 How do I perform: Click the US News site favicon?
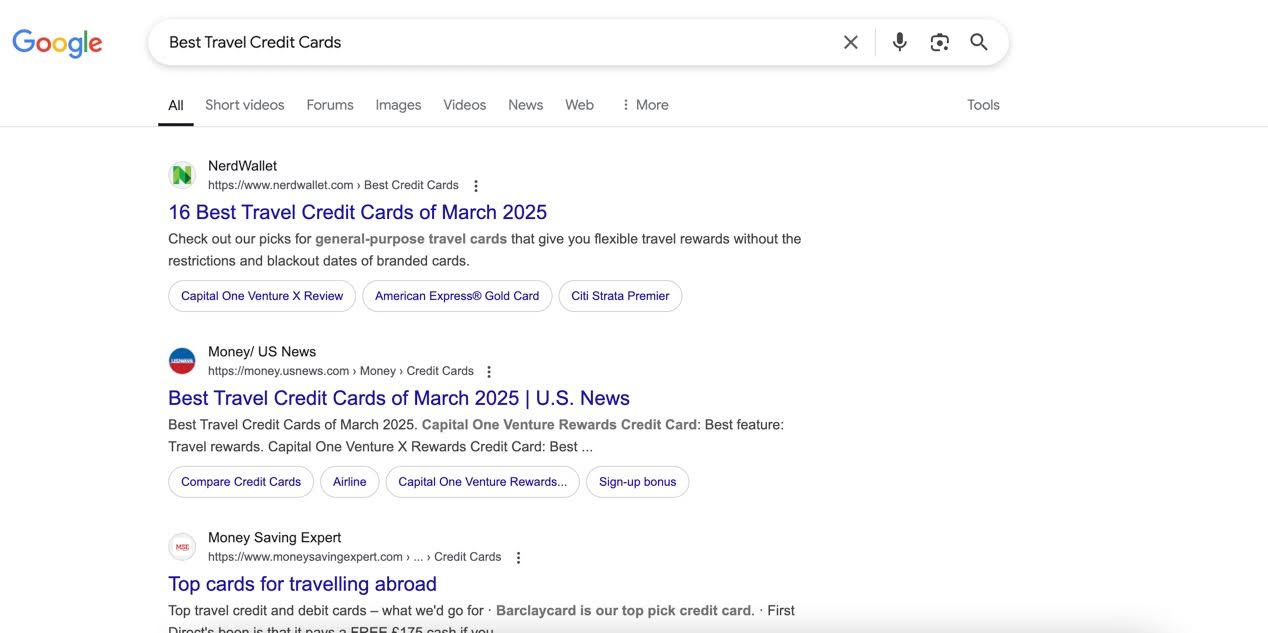pyautogui.click(x=182, y=361)
